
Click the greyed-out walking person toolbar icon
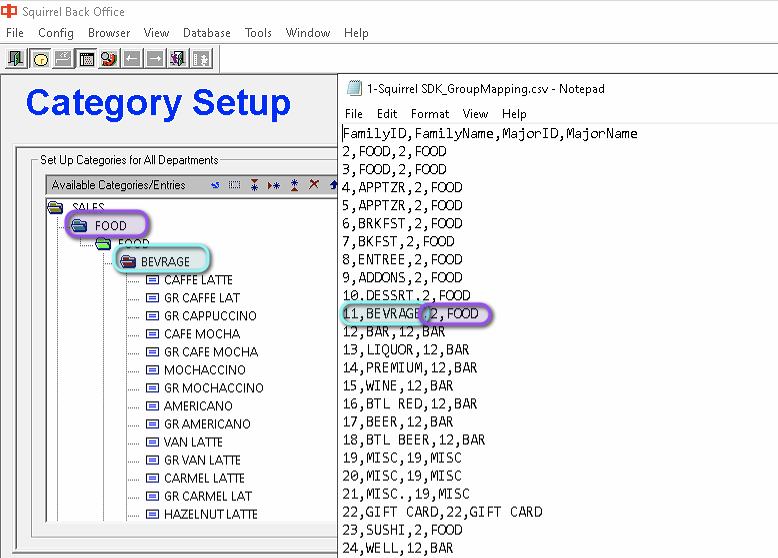point(201,59)
